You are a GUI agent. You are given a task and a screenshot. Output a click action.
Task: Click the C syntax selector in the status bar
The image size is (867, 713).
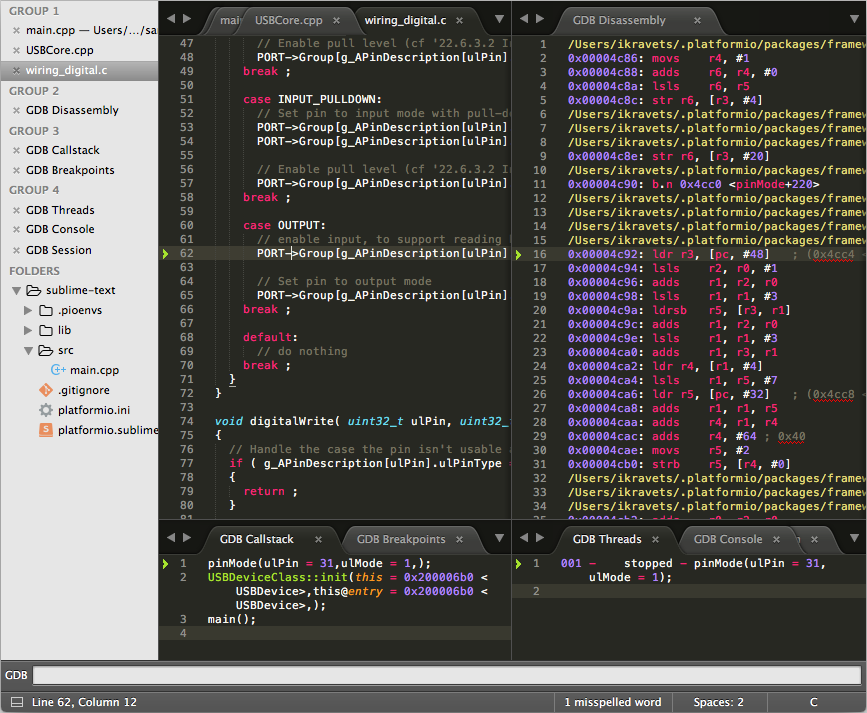pos(813,702)
